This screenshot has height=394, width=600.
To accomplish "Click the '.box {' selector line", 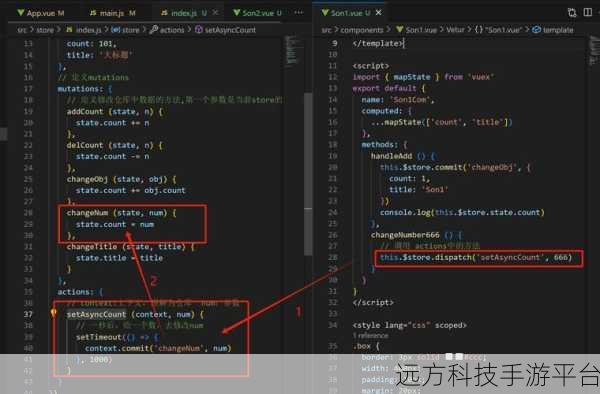I will coord(366,346).
